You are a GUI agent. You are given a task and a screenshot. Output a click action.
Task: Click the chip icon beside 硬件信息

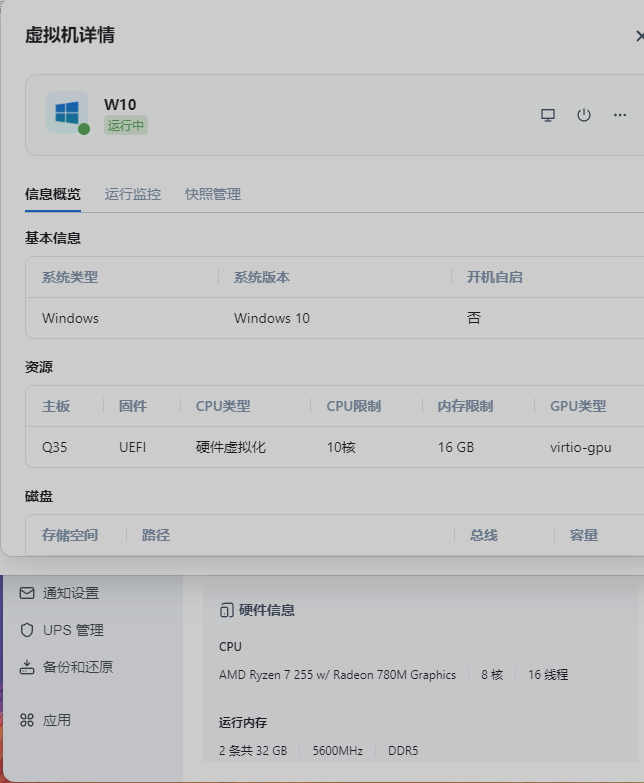point(227,610)
